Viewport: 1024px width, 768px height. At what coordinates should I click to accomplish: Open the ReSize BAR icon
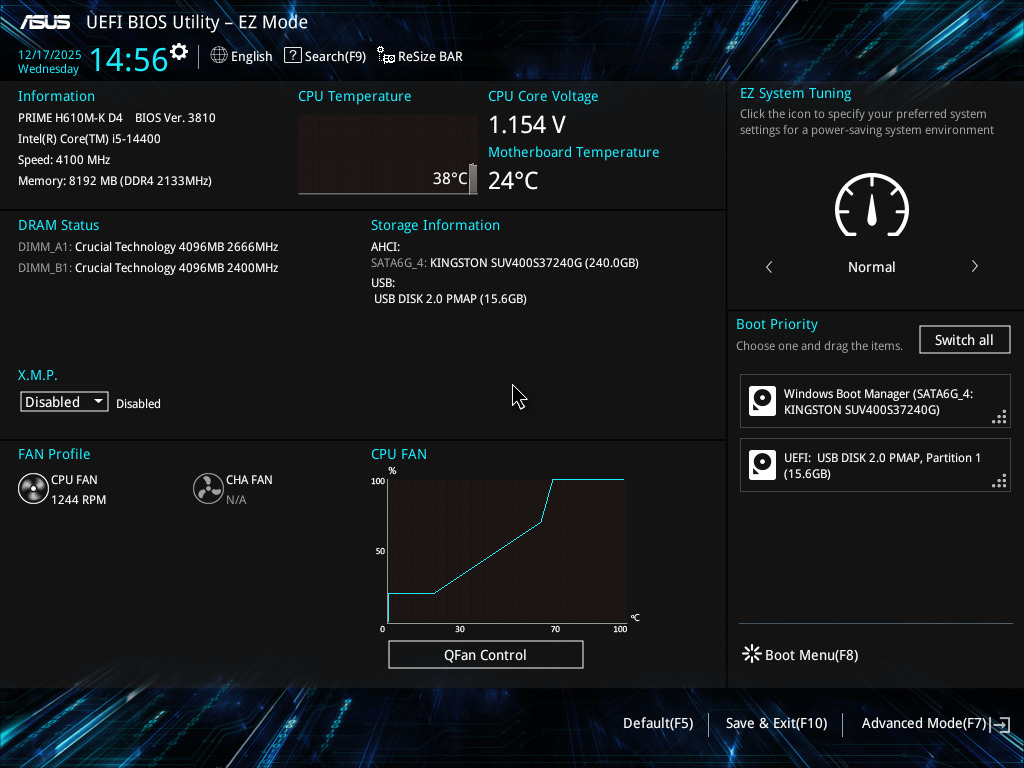[x=386, y=56]
